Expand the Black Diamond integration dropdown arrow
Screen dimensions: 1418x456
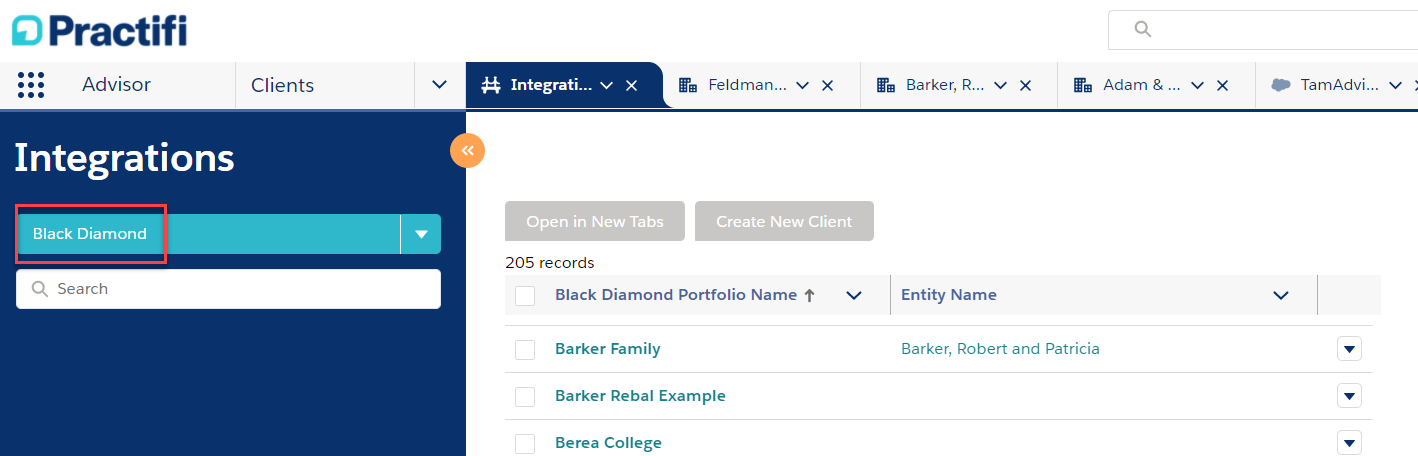(x=421, y=234)
